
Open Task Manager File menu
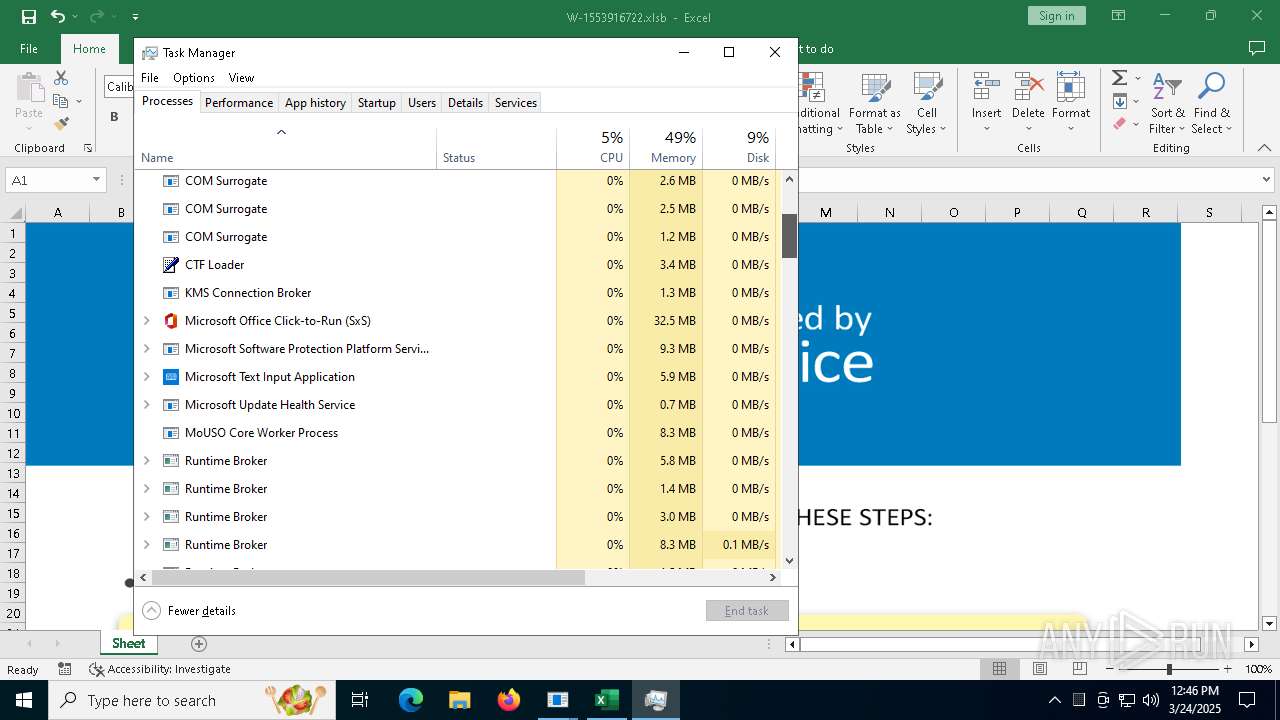[x=150, y=77]
